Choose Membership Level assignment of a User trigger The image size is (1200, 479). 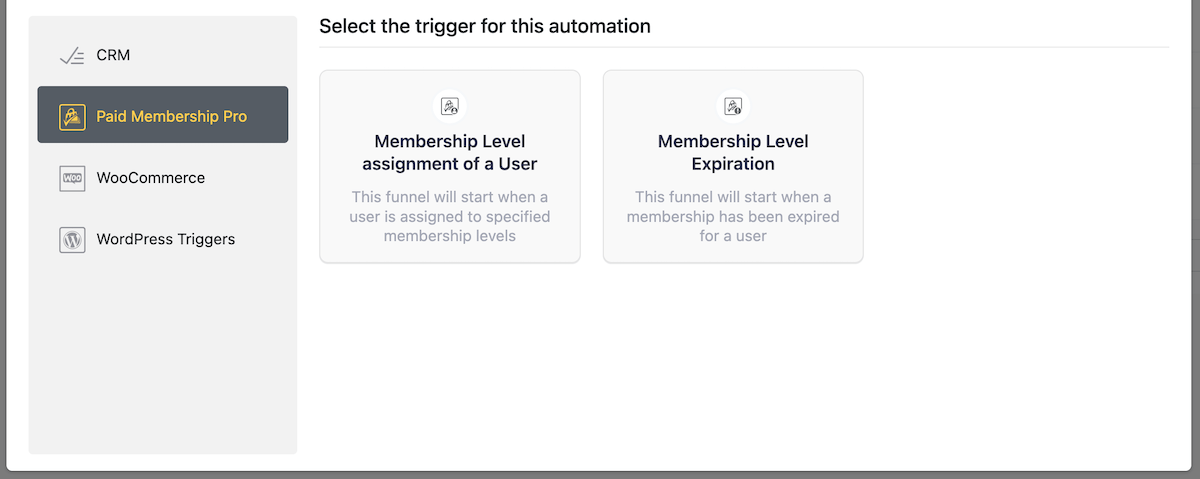(x=450, y=166)
